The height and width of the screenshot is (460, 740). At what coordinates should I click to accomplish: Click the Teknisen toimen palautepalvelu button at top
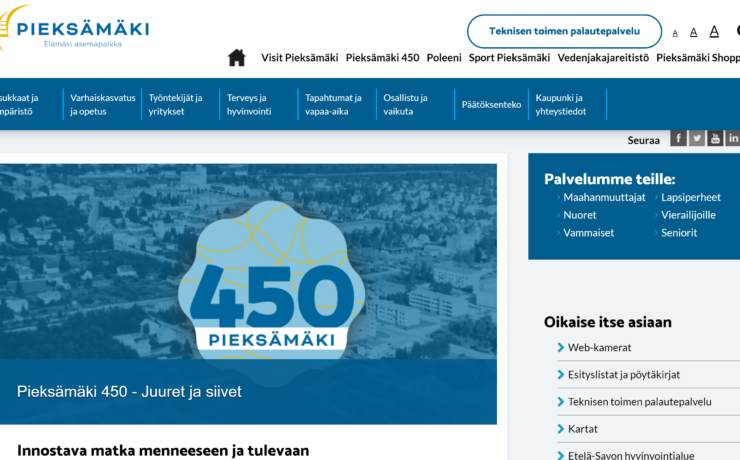coord(564,31)
